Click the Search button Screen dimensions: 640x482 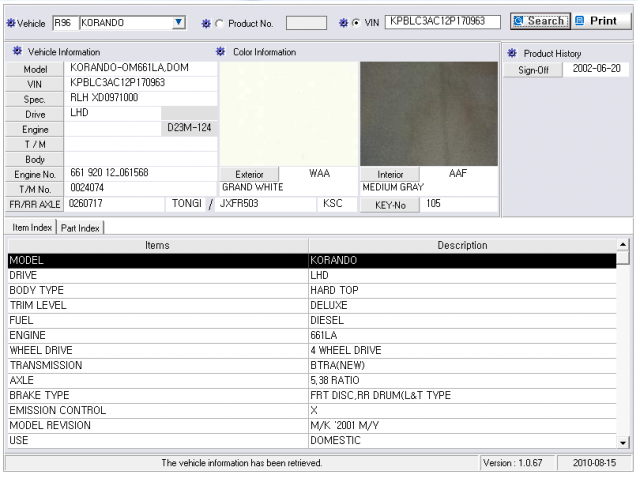pyautogui.click(x=540, y=21)
